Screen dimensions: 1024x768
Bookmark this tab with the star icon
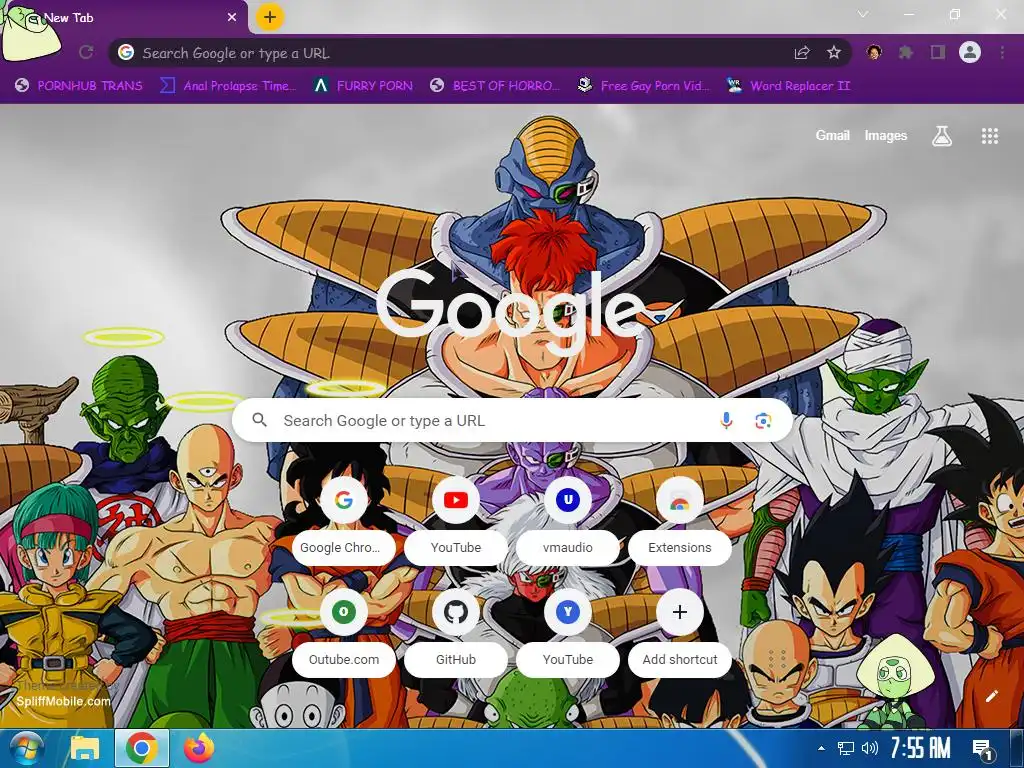(834, 53)
